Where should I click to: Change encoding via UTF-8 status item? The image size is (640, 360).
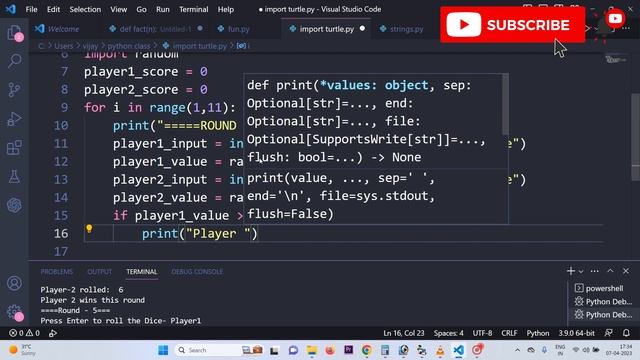pos(482,333)
